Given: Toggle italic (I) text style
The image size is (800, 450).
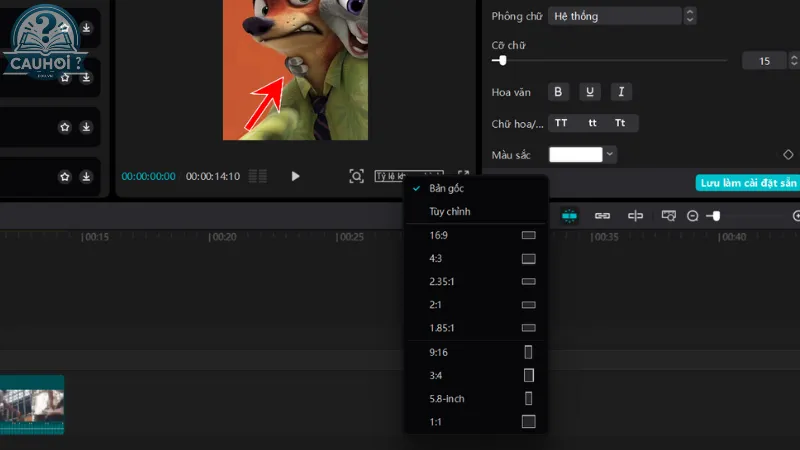Looking at the screenshot, I should [x=621, y=92].
